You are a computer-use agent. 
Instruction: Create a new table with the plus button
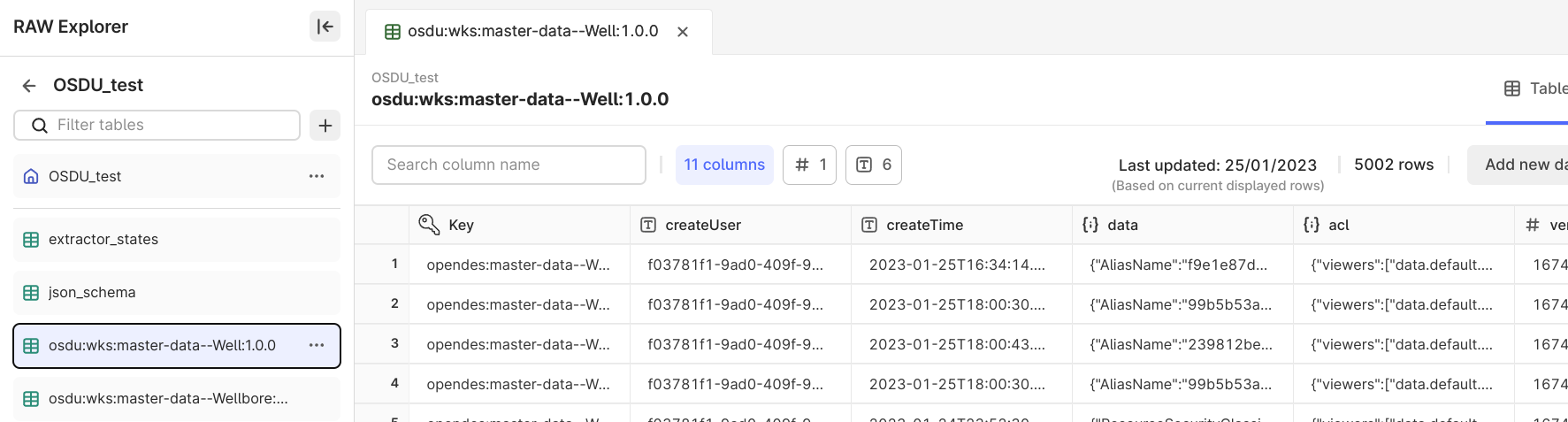click(x=325, y=126)
